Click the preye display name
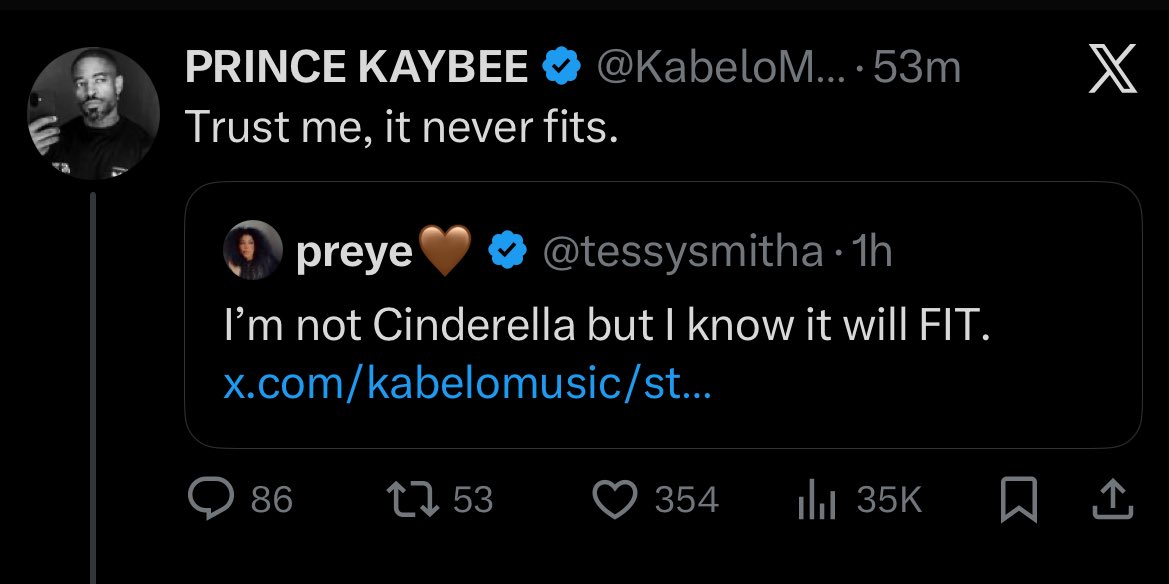 (353, 253)
